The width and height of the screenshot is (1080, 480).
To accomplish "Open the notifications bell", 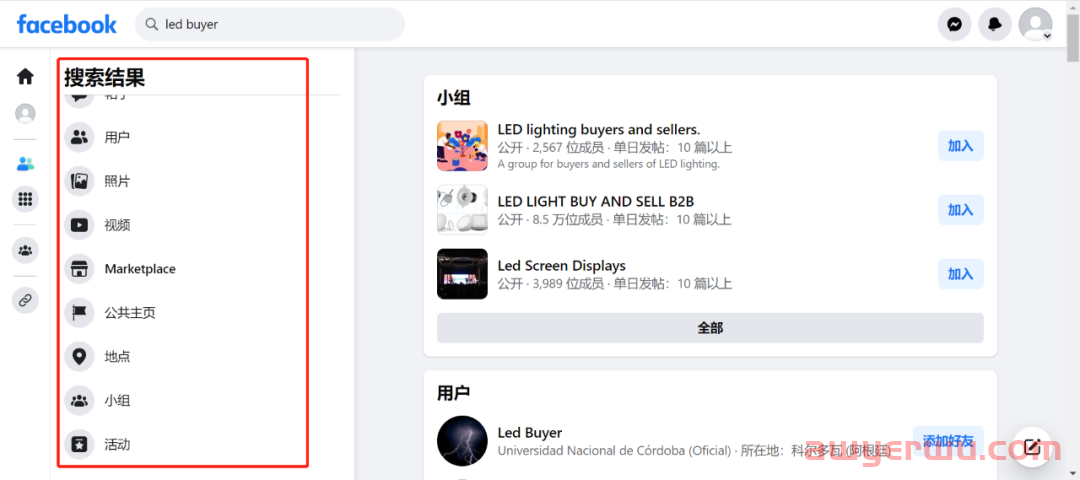I will [995, 25].
